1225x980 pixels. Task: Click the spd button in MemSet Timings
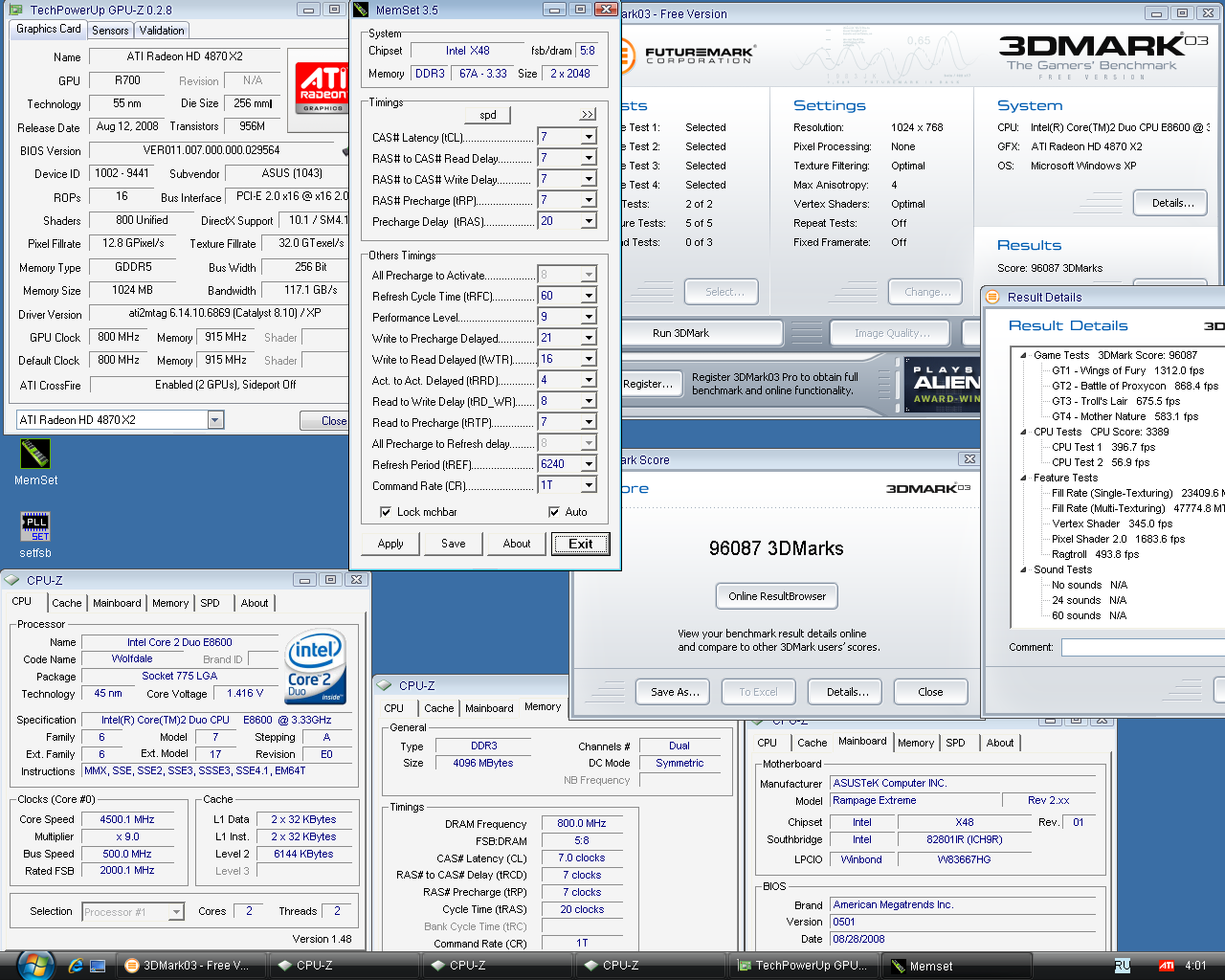[x=488, y=115]
